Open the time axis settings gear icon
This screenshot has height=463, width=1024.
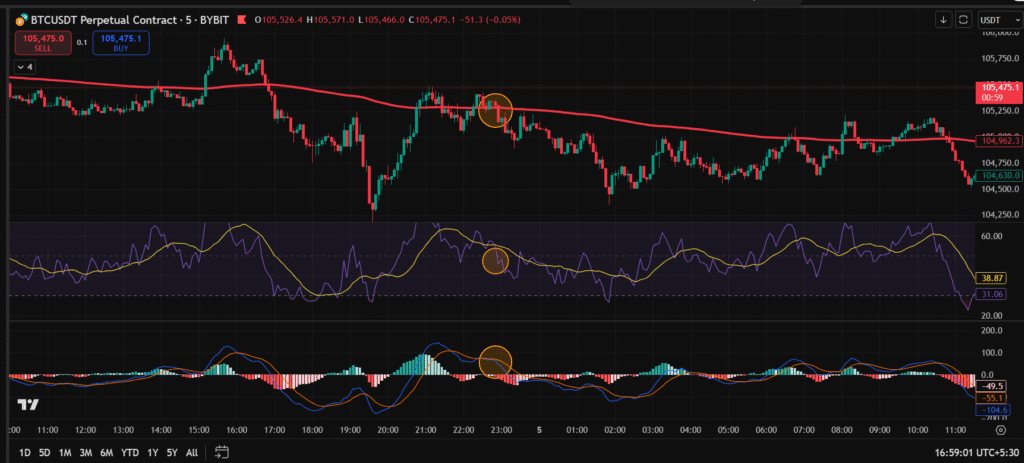coord(1000,430)
